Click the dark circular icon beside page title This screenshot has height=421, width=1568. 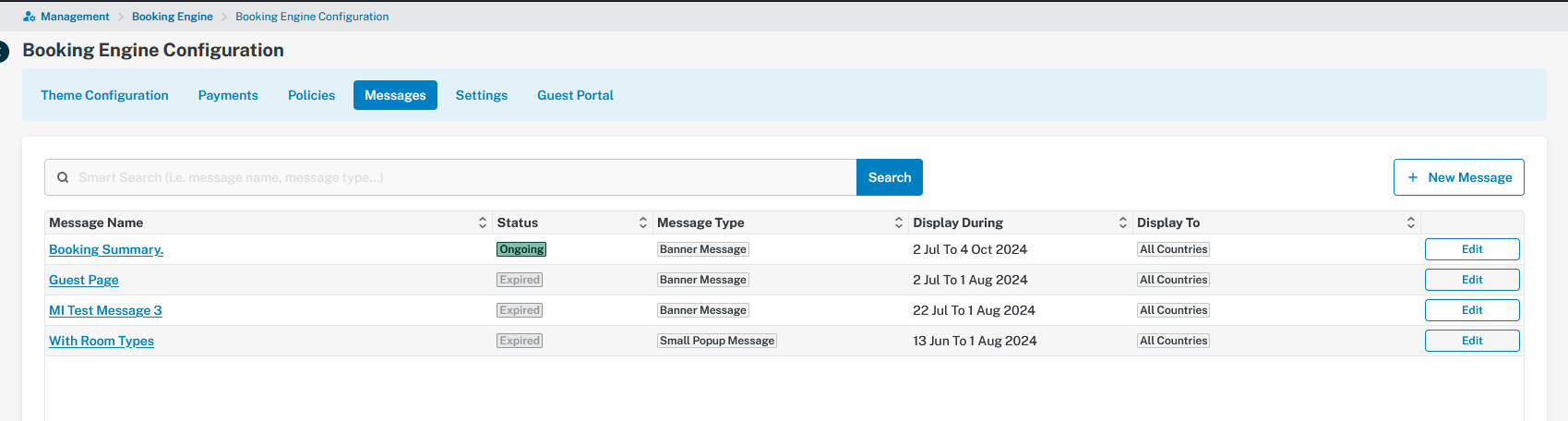4,51
